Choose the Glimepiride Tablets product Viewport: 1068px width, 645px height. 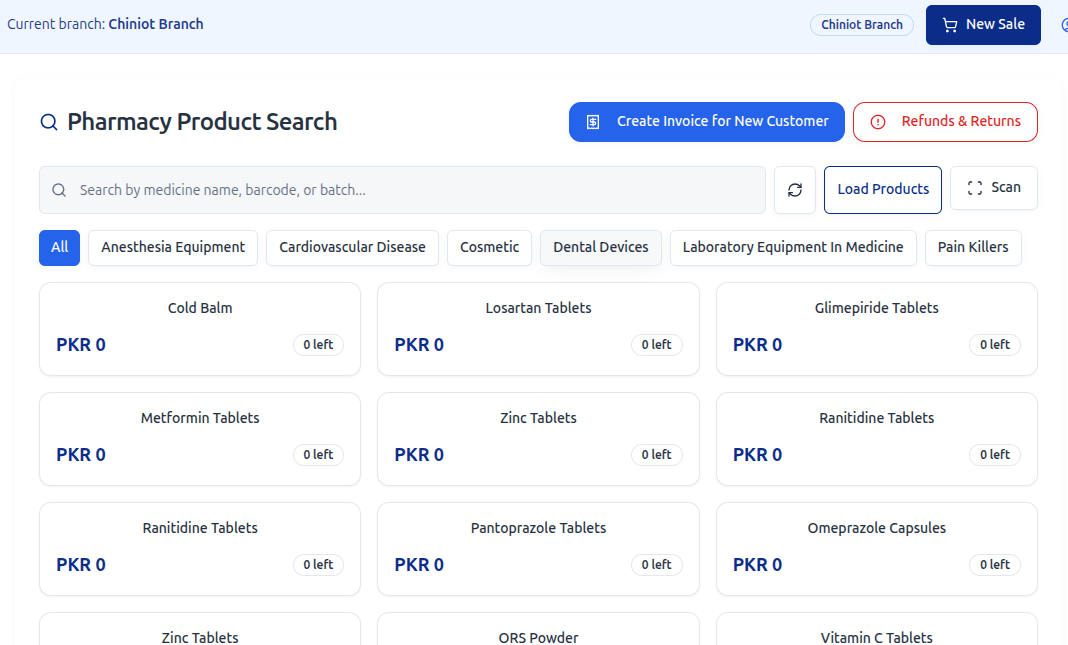pyautogui.click(x=876, y=328)
